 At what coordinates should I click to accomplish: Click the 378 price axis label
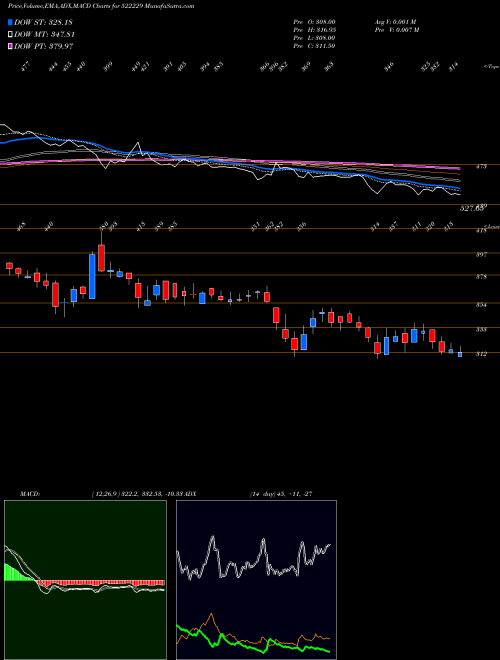[481, 277]
